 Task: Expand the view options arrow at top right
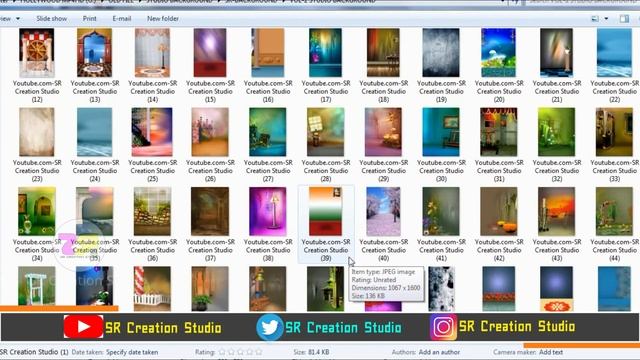[606, 19]
